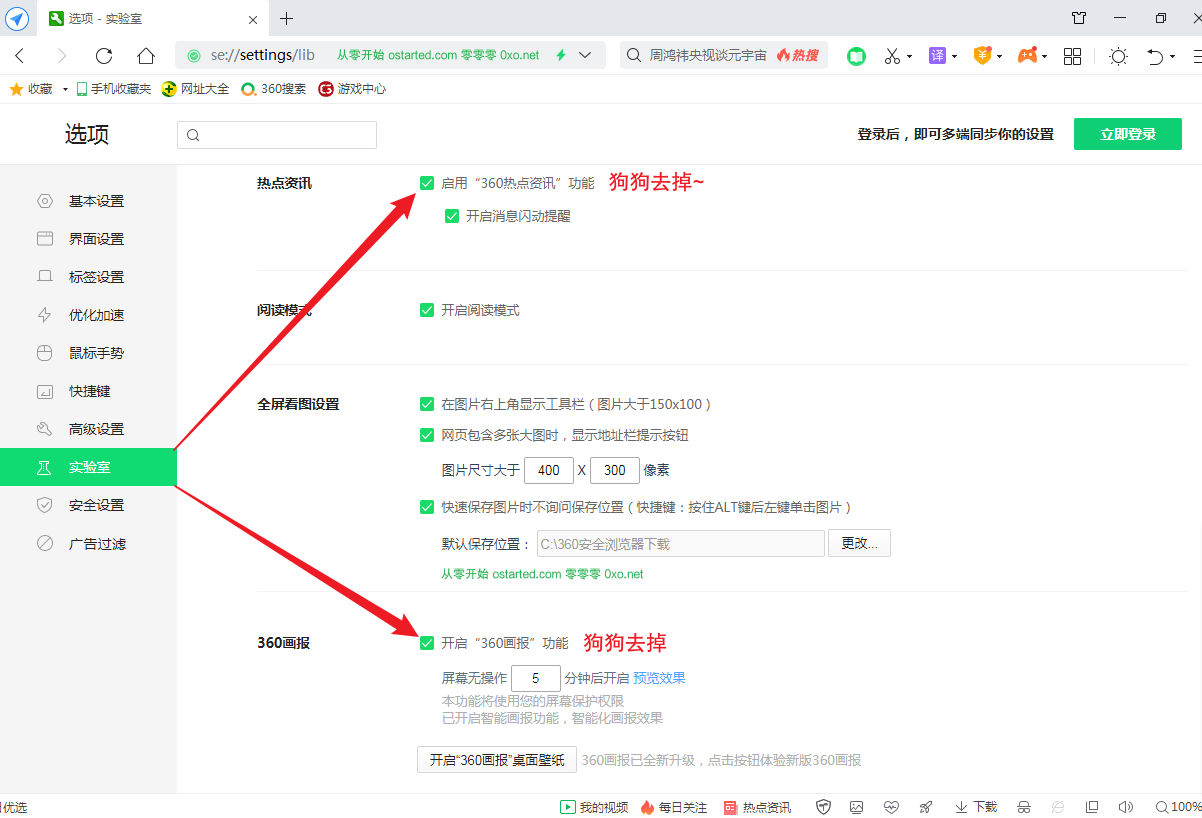Expand the address bar dropdown chevron
The height and width of the screenshot is (818, 1202).
[585, 55]
